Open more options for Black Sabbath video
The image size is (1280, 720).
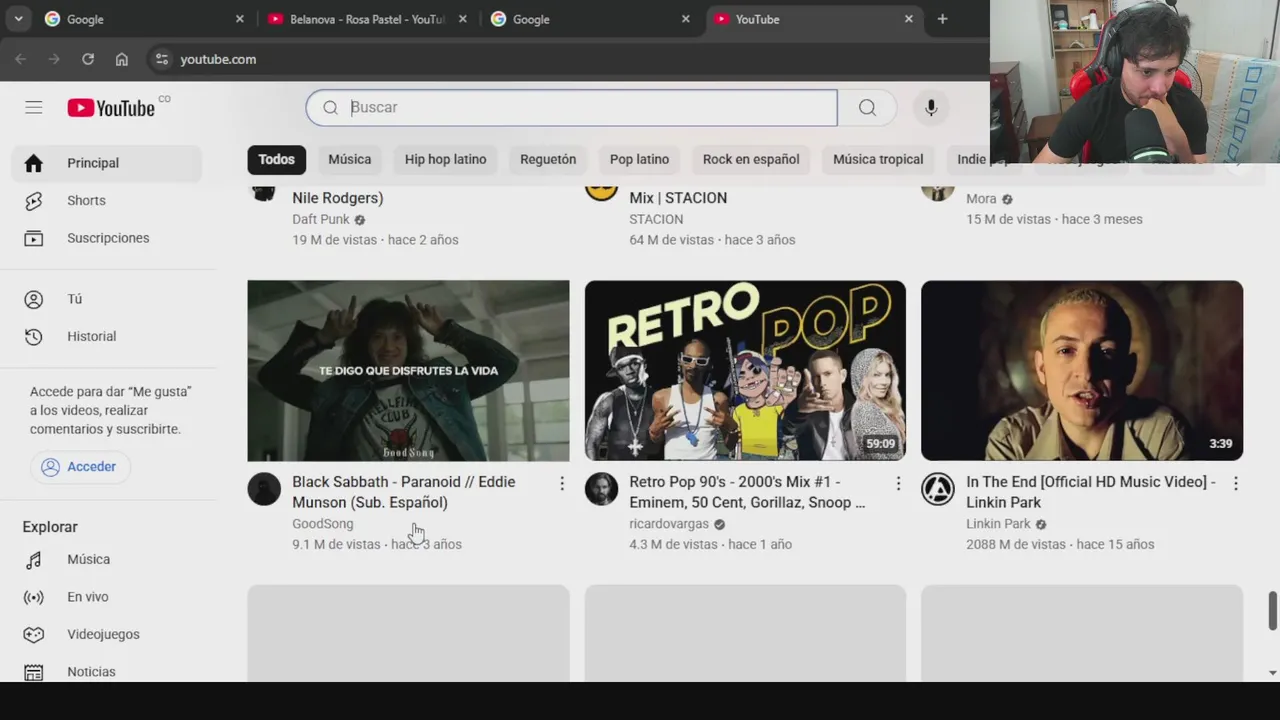[562, 484]
